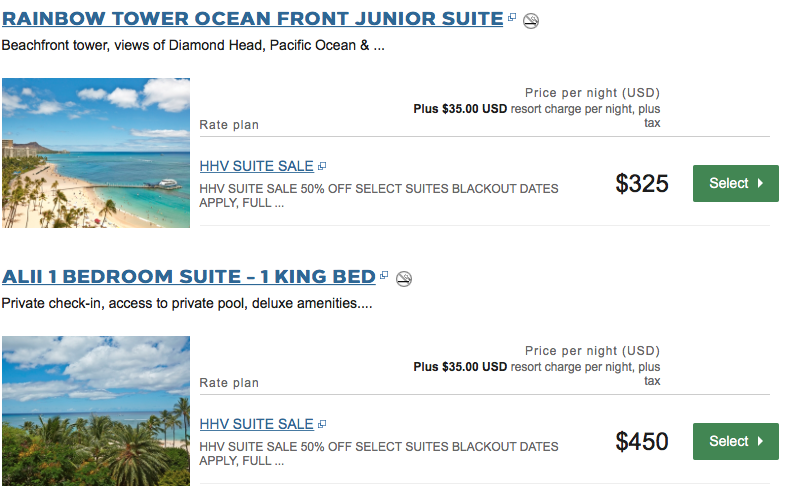The width and height of the screenshot is (786, 499).
Task: Click popup icon next to $450 HHV Suite Sale
Action: pos(322,424)
